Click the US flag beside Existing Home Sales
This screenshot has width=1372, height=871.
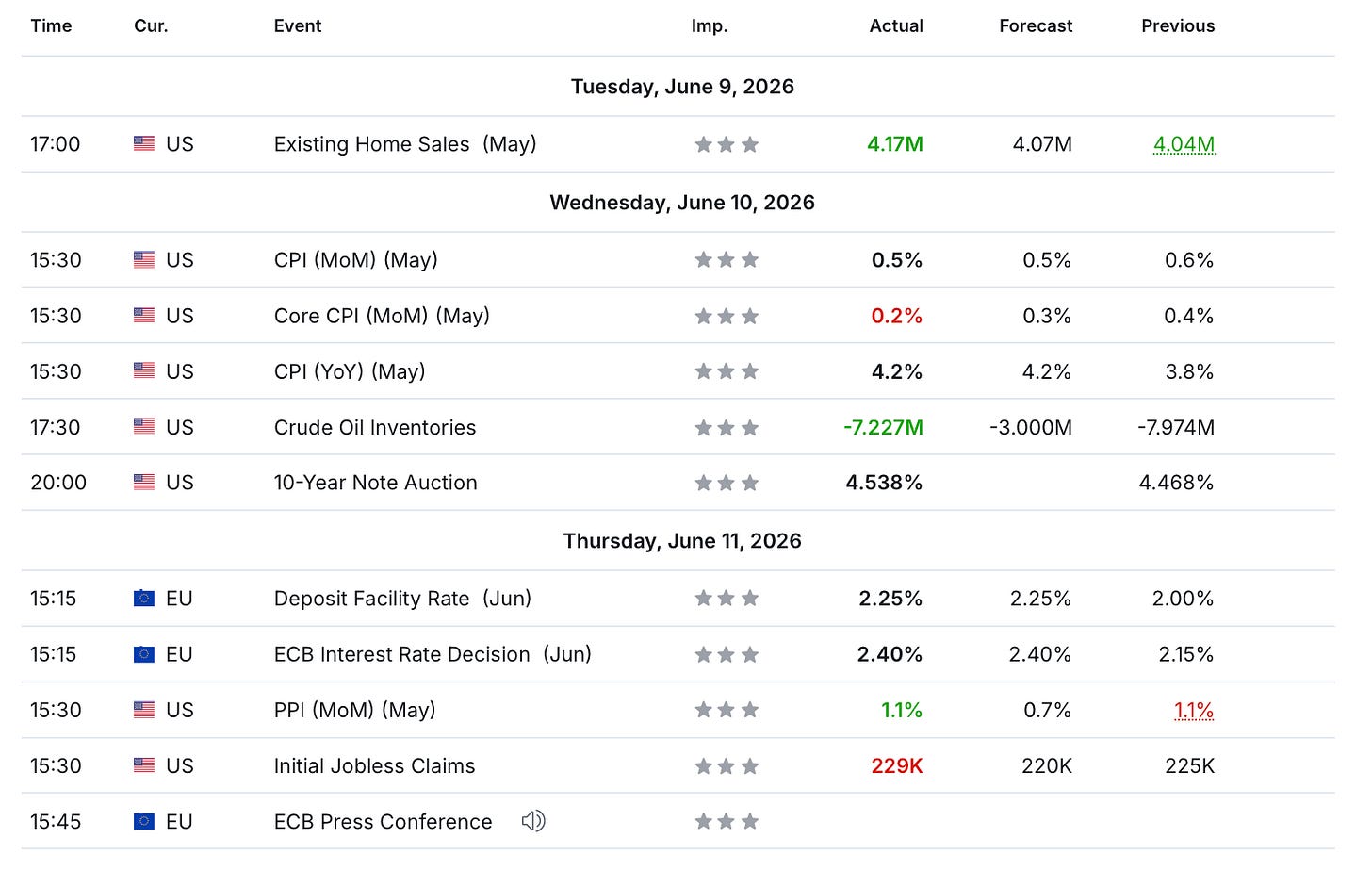tap(144, 144)
